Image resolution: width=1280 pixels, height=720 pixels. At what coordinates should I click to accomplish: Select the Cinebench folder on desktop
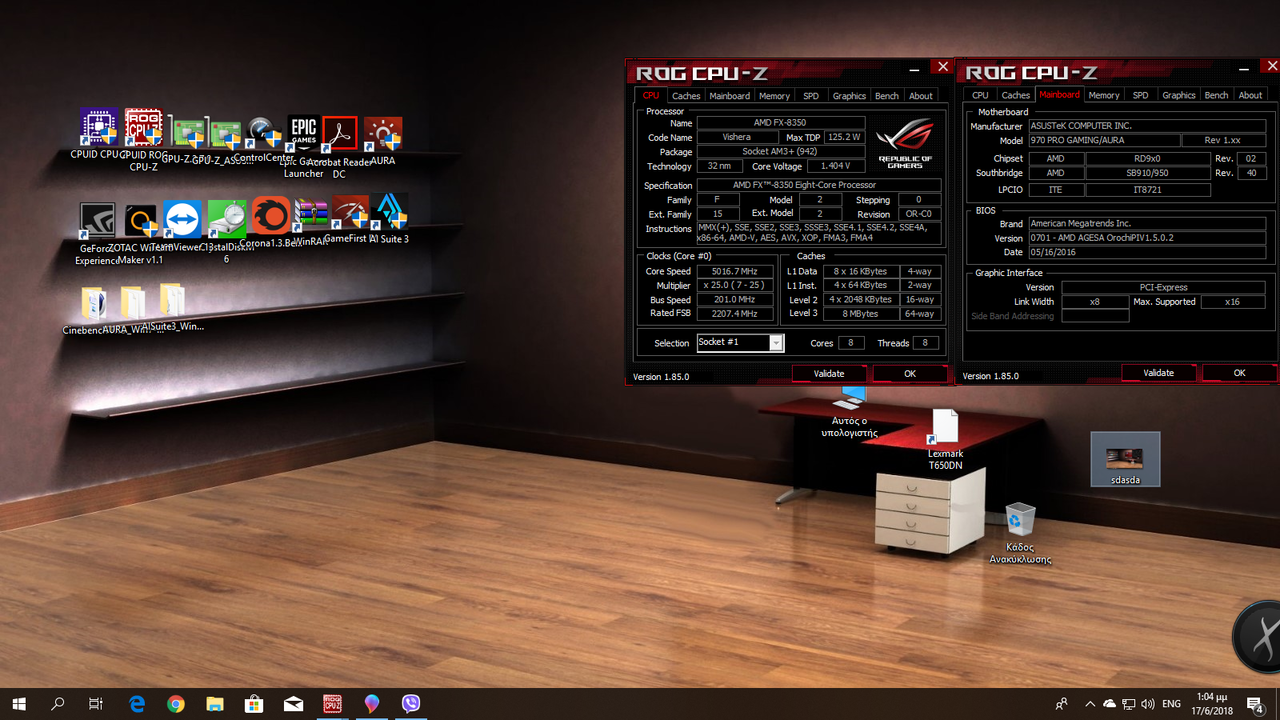pos(93,304)
